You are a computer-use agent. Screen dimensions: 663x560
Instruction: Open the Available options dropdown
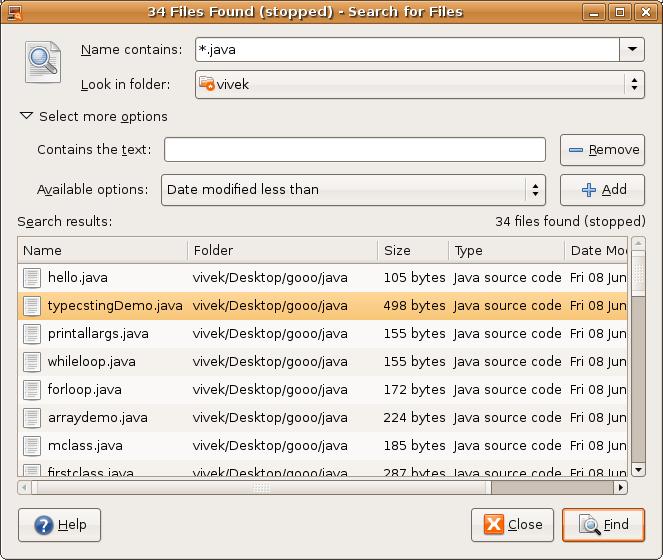535,189
